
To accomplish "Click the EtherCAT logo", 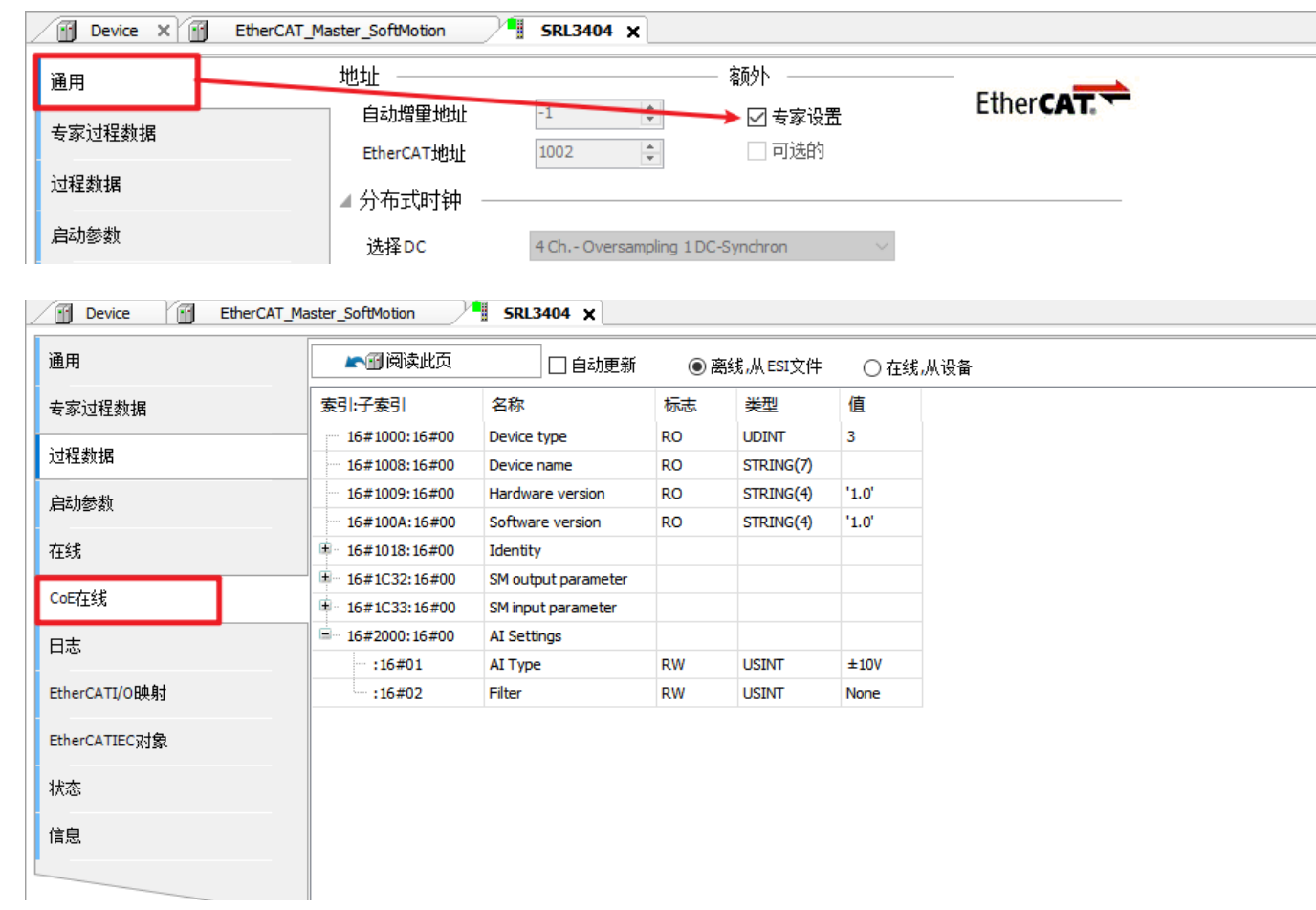I will [x=1052, y=100].
